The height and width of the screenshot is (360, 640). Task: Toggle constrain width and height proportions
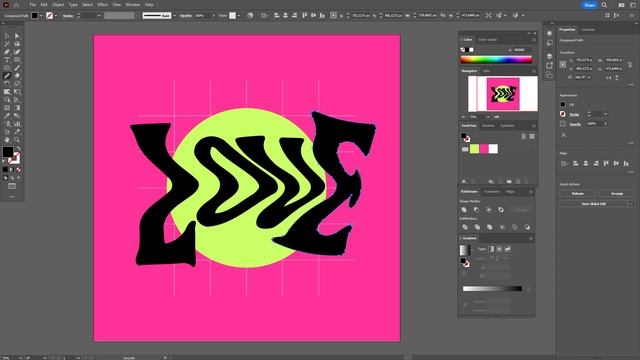click(630, 64)
